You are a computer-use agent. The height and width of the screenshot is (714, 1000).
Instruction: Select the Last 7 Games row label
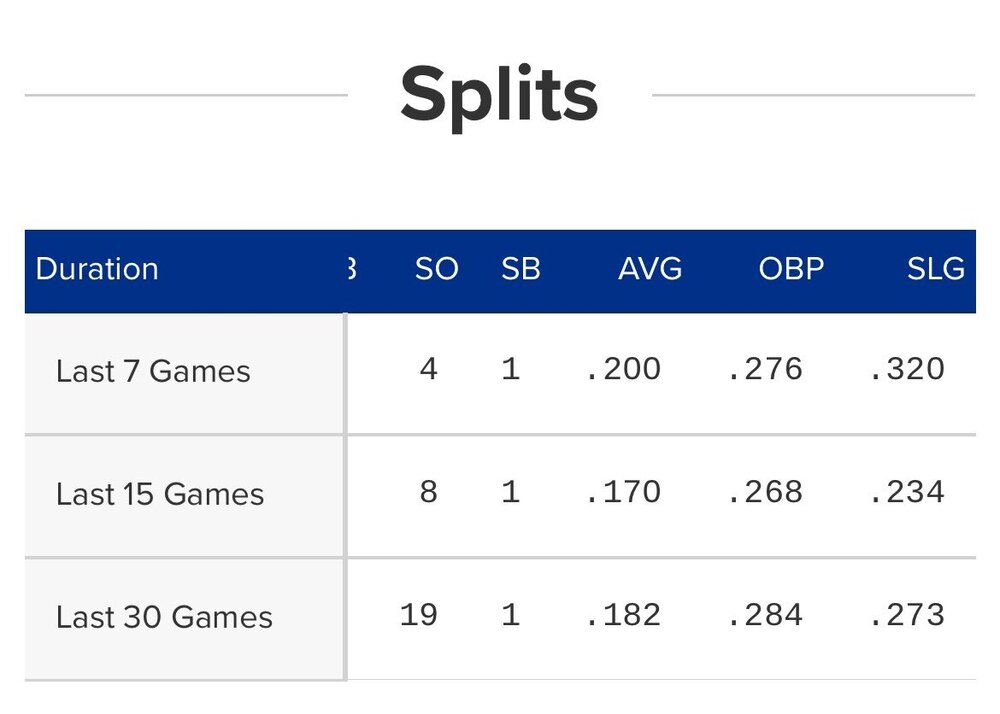tap(153, 372)
